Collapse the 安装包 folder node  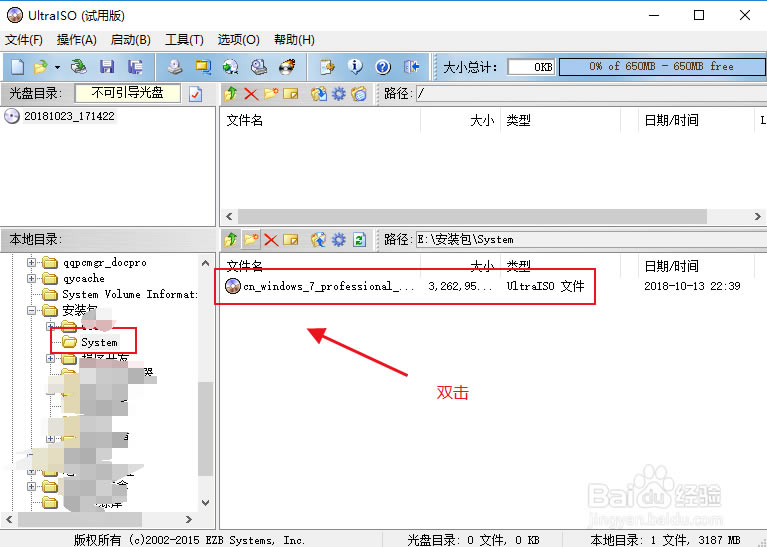(x=31, y=310)
